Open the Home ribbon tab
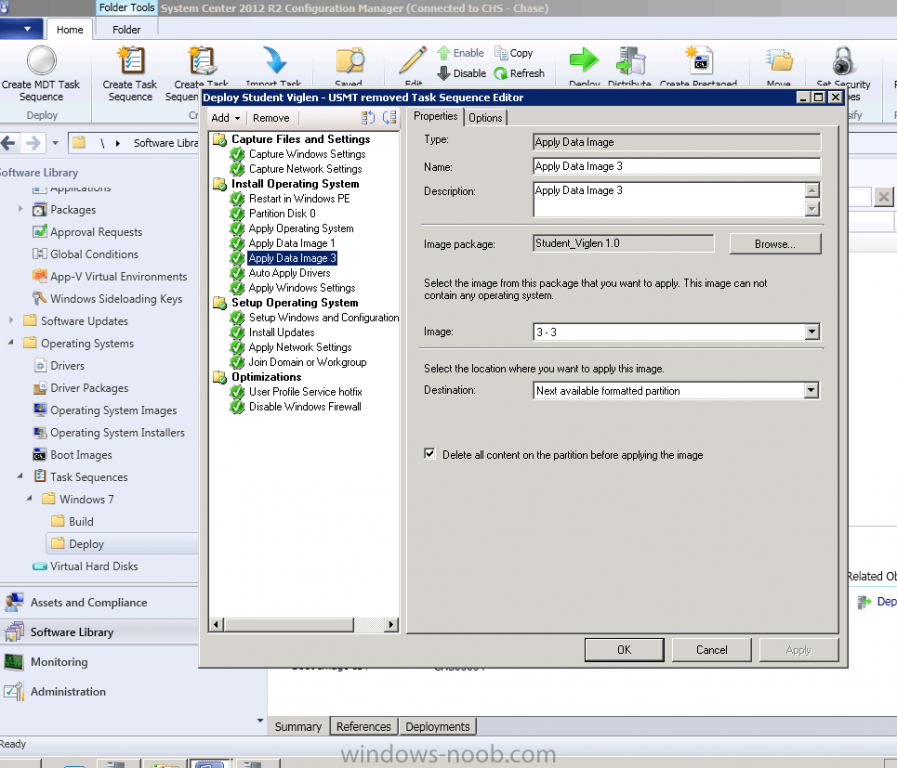The width and height of the screenshot is (897, 768). [x=70, y=30]
